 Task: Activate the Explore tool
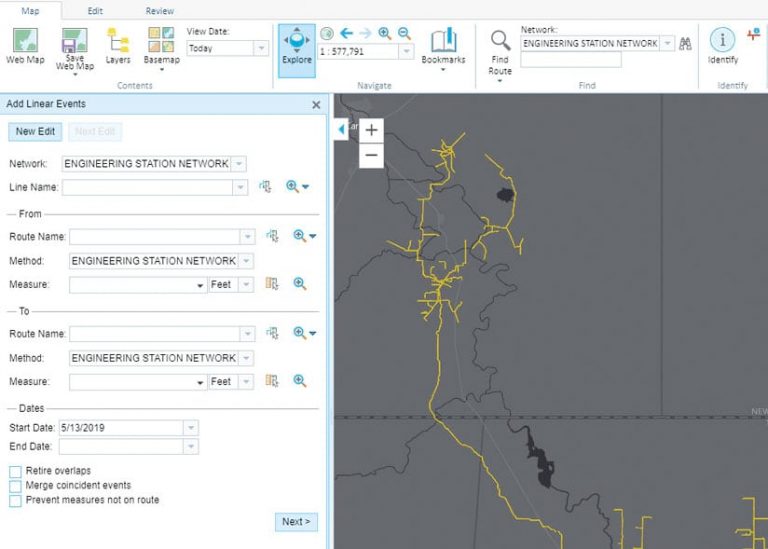tap(297, 50)
